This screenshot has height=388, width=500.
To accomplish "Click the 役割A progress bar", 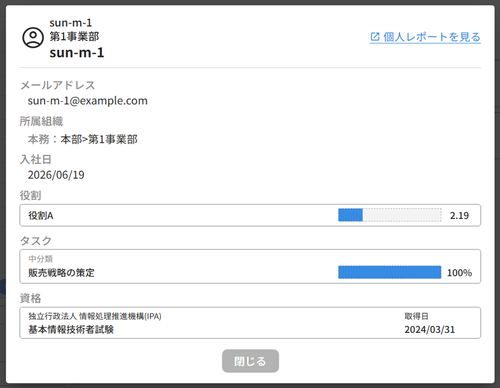I will [390, 215].
